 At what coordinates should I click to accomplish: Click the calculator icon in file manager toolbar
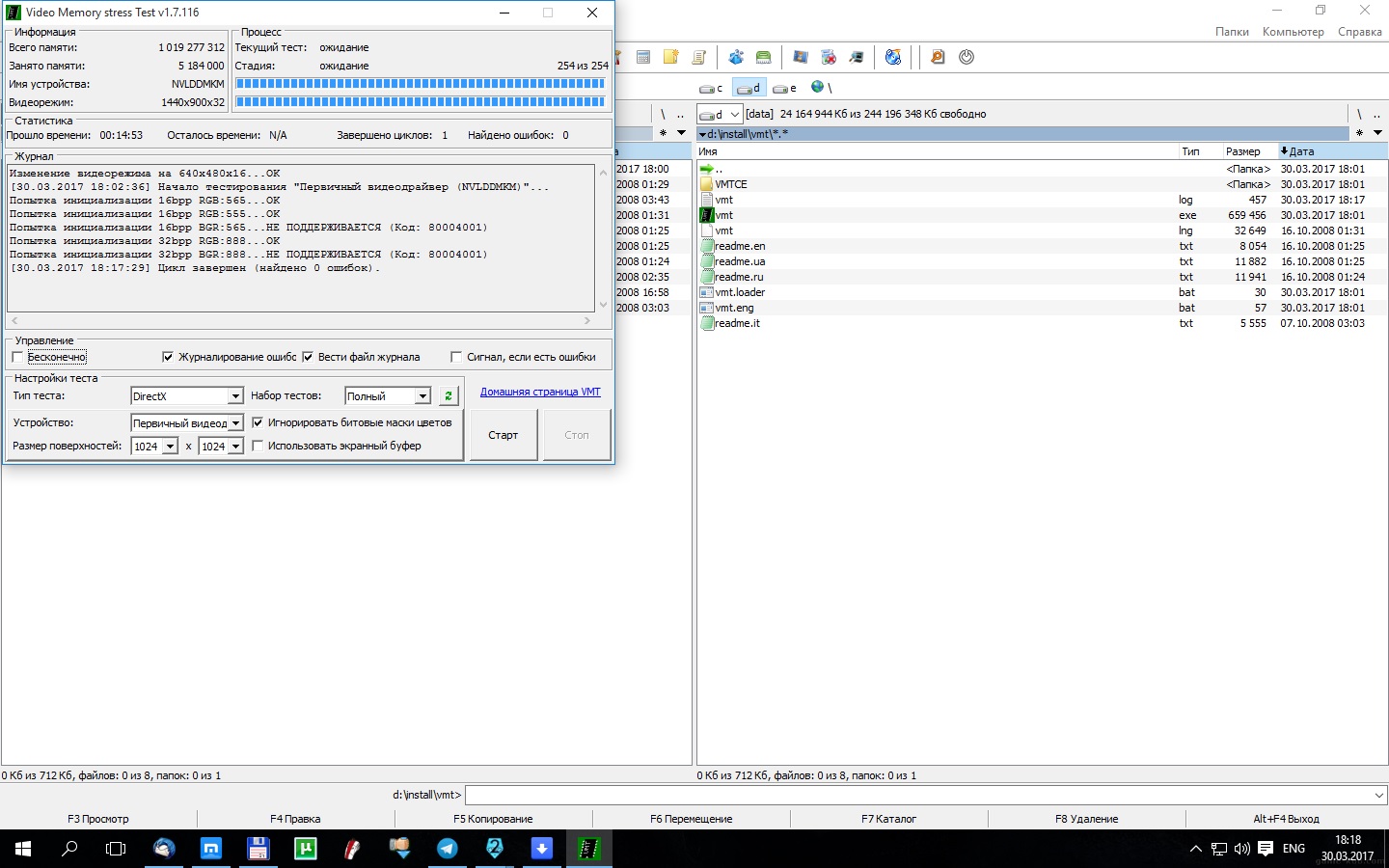point(643,57)
